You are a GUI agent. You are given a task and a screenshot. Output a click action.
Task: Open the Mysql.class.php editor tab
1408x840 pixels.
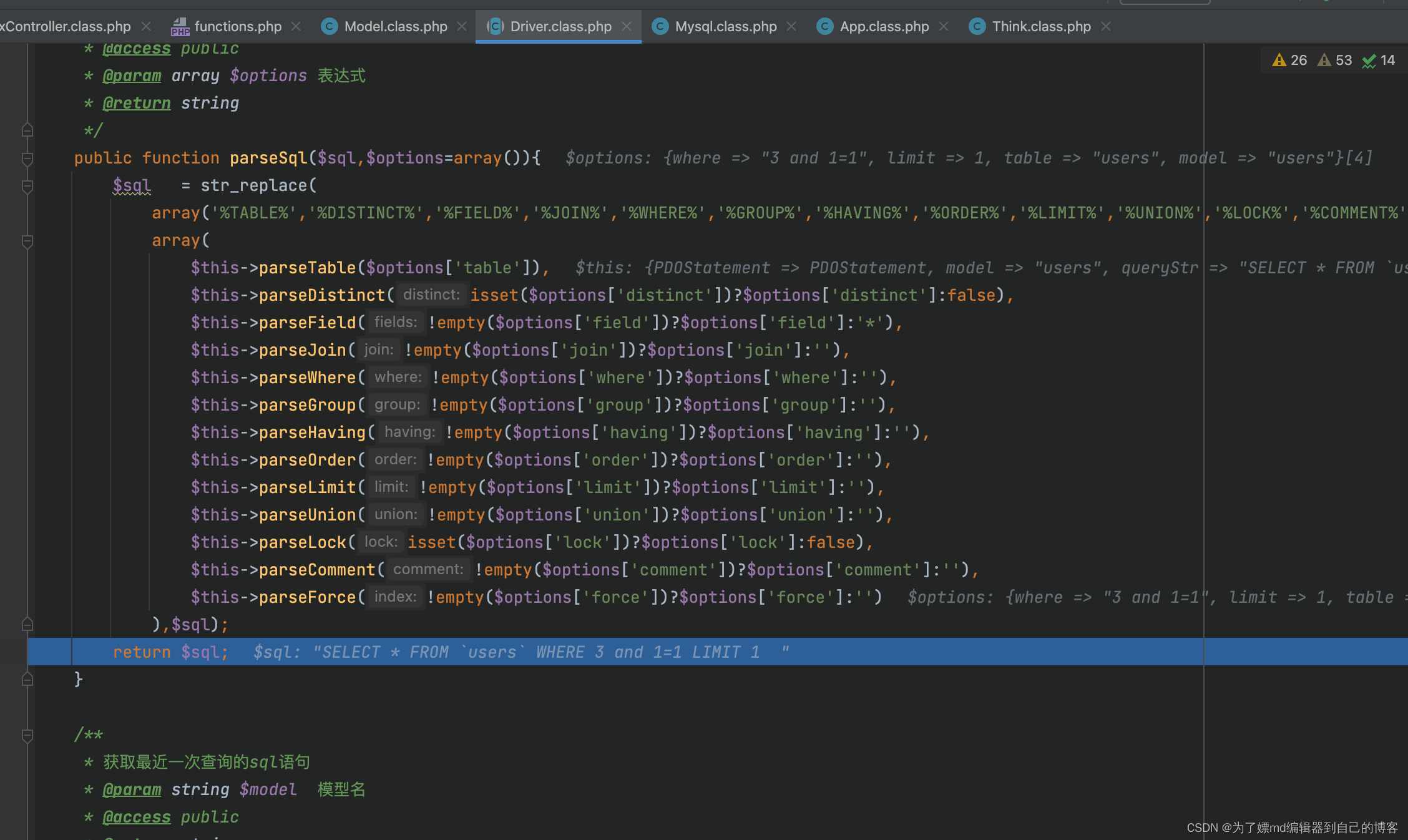tap(725, 26)
